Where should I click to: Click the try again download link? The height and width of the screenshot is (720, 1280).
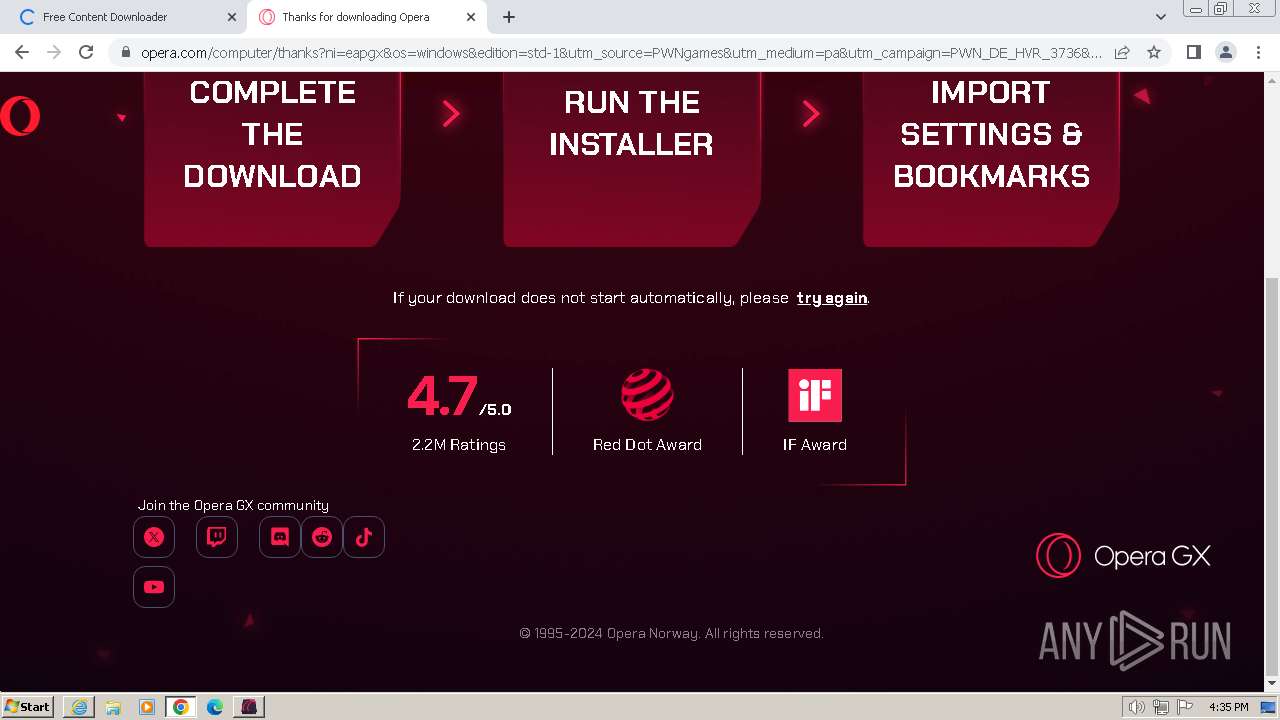click(832, 298)
